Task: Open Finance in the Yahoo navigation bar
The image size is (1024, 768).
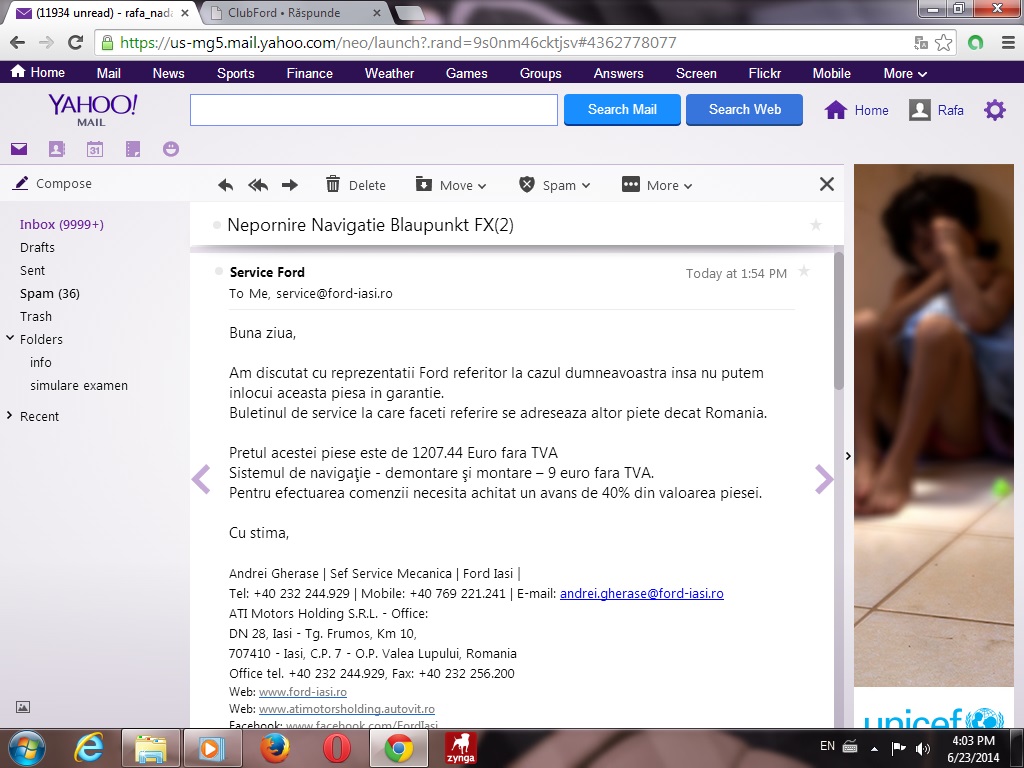Action: pos(309,73)
